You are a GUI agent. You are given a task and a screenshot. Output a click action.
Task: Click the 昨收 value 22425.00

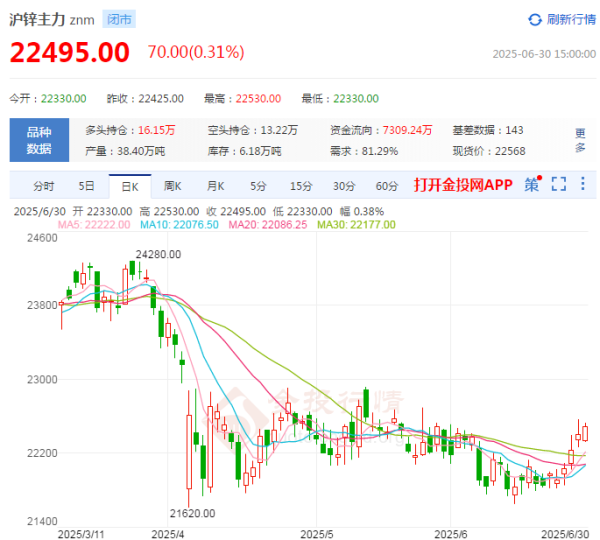tap(161, 99)
